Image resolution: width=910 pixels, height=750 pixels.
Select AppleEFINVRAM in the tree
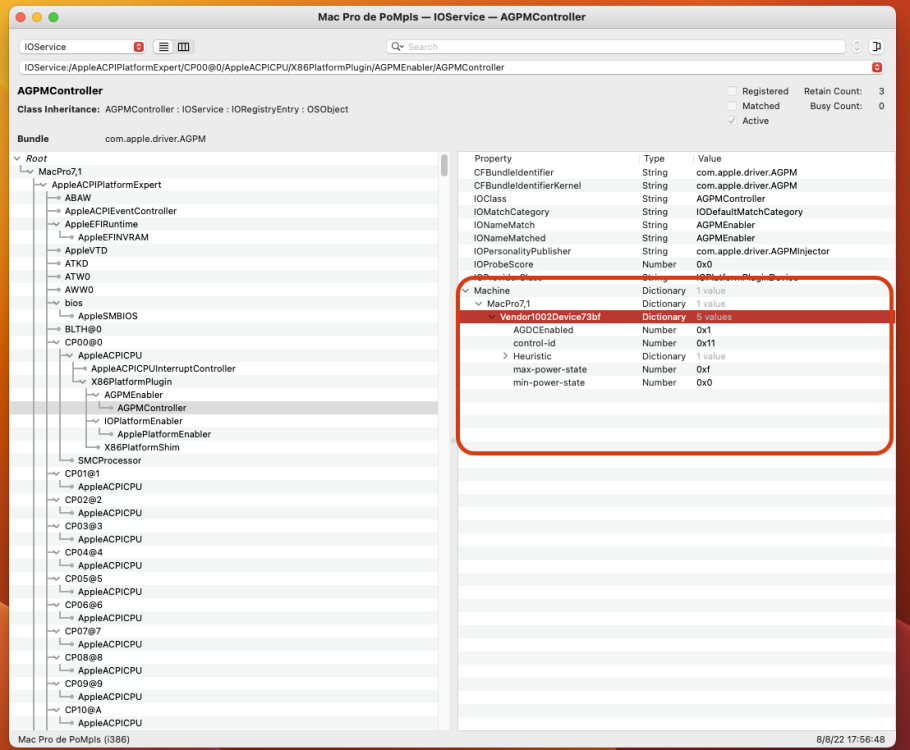(x=113, y=237)
